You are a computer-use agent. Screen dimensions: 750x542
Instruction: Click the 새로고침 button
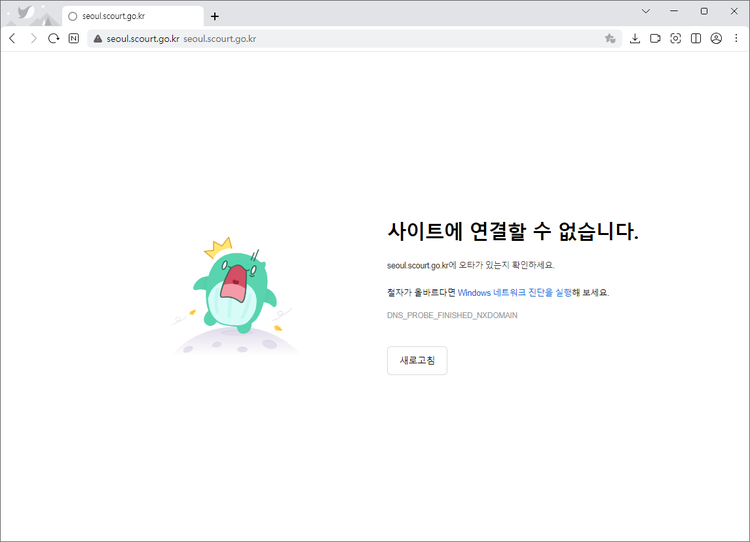pos(417,360)
